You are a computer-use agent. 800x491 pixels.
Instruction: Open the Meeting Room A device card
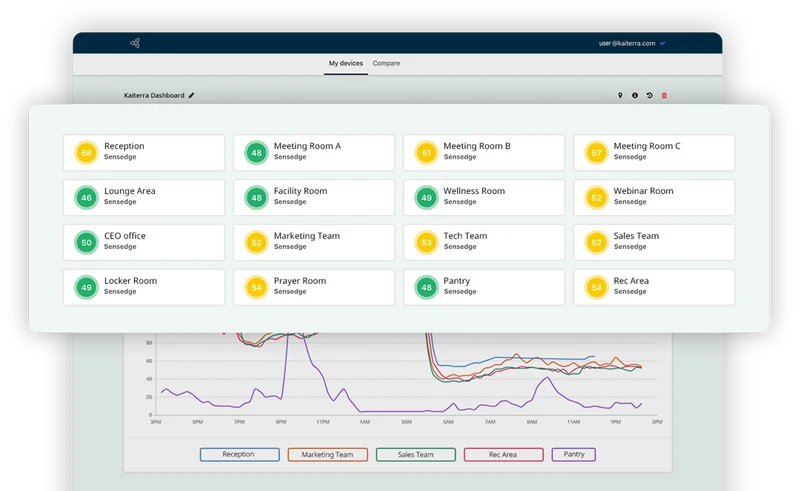[x=314, y=153]
